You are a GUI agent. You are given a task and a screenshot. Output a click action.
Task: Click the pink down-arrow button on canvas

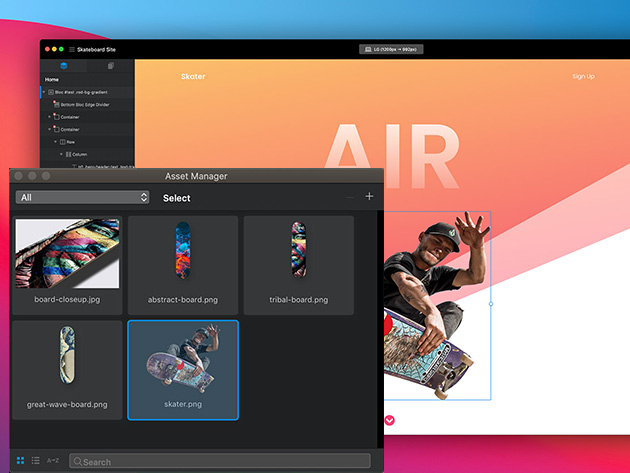tap(389, 420)
